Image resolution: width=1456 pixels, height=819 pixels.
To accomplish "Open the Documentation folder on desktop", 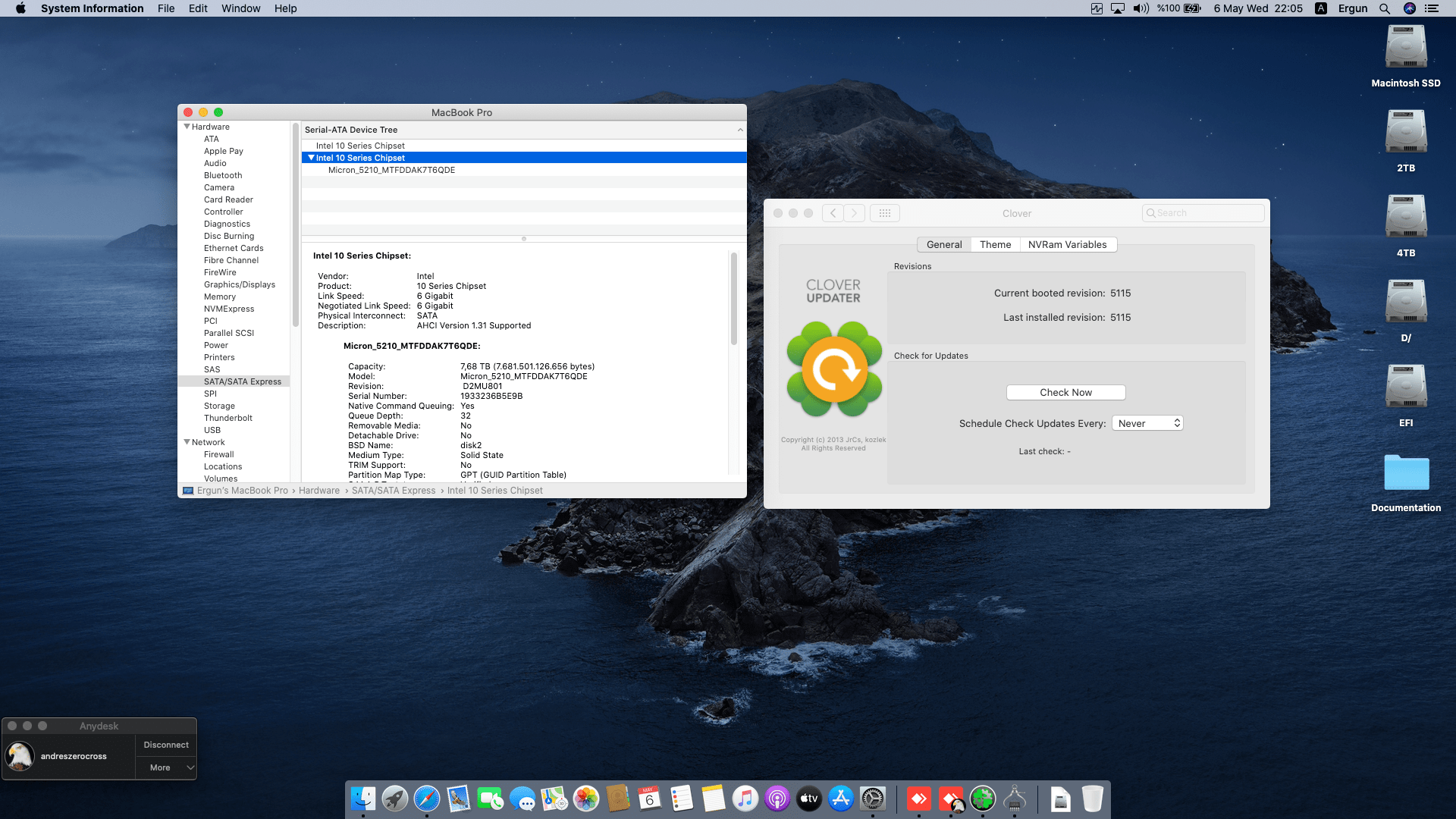I will [1406, 473].
